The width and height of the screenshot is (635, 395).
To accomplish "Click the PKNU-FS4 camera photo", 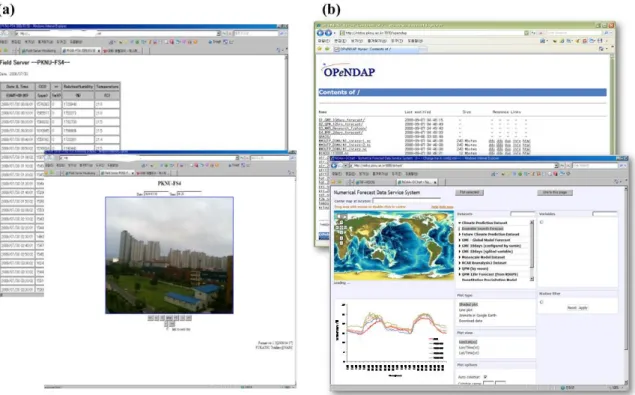I will [x=169, y=255].
